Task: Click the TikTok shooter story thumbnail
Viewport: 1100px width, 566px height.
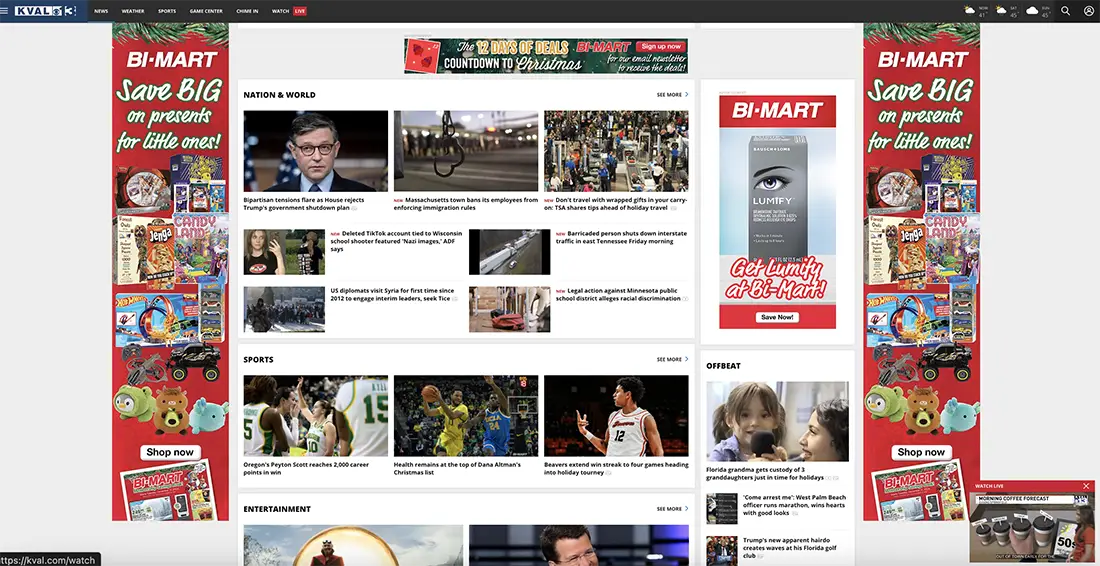Action: 284,252
